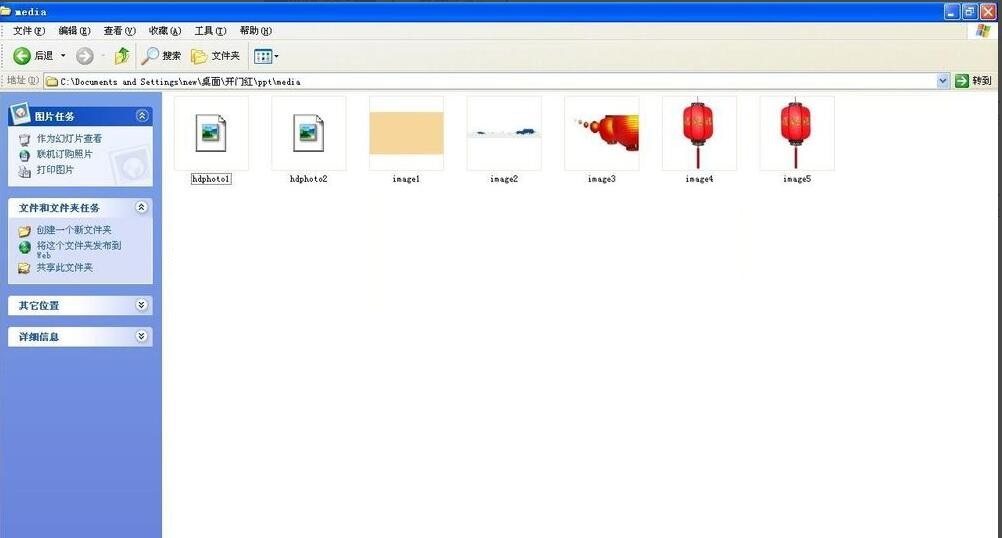Collapse the 文件和文件夹任务 panel
The width and height of the screenshot is (1002, 538).
141,207
